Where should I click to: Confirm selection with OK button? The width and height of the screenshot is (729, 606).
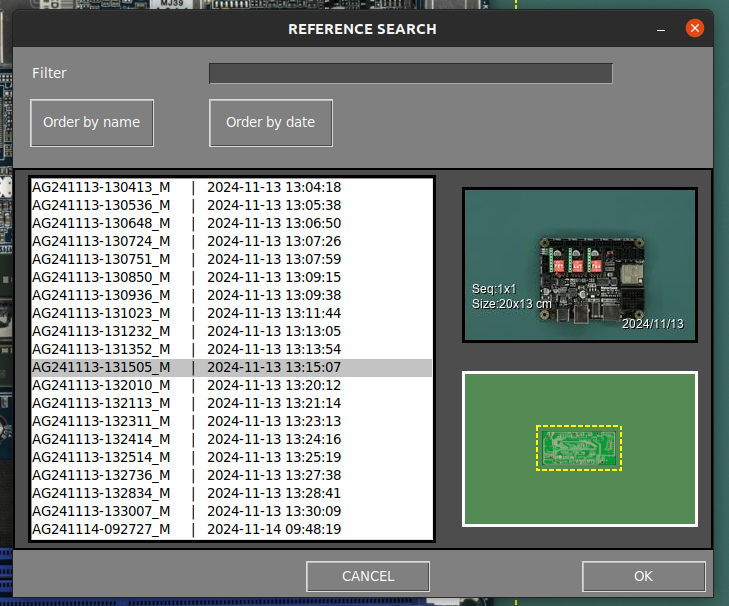643,576
